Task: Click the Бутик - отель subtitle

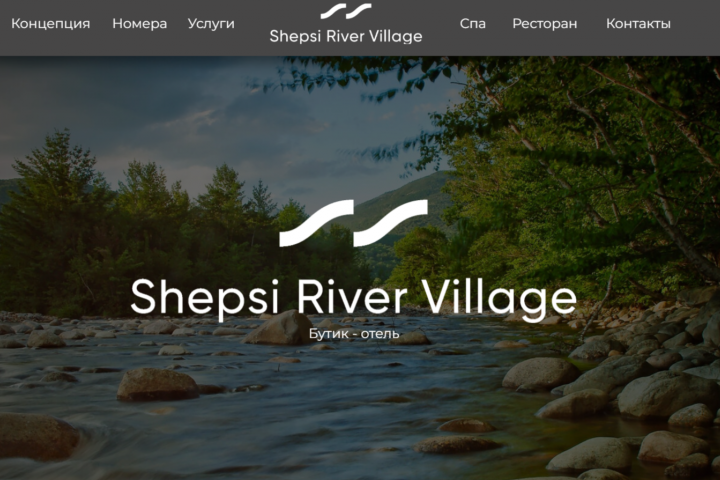Action: [354, 333]
